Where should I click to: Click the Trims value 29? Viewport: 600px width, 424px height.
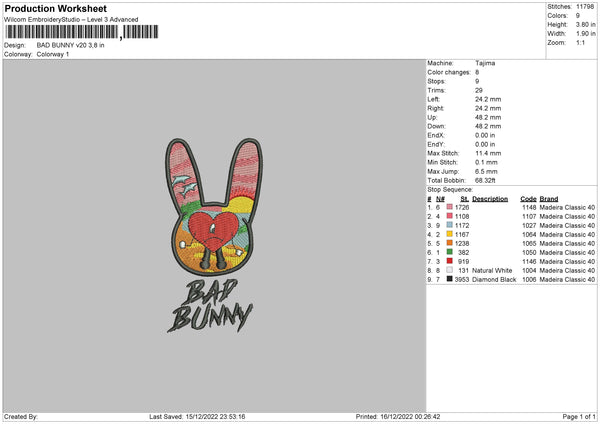[x=479, y=90]
